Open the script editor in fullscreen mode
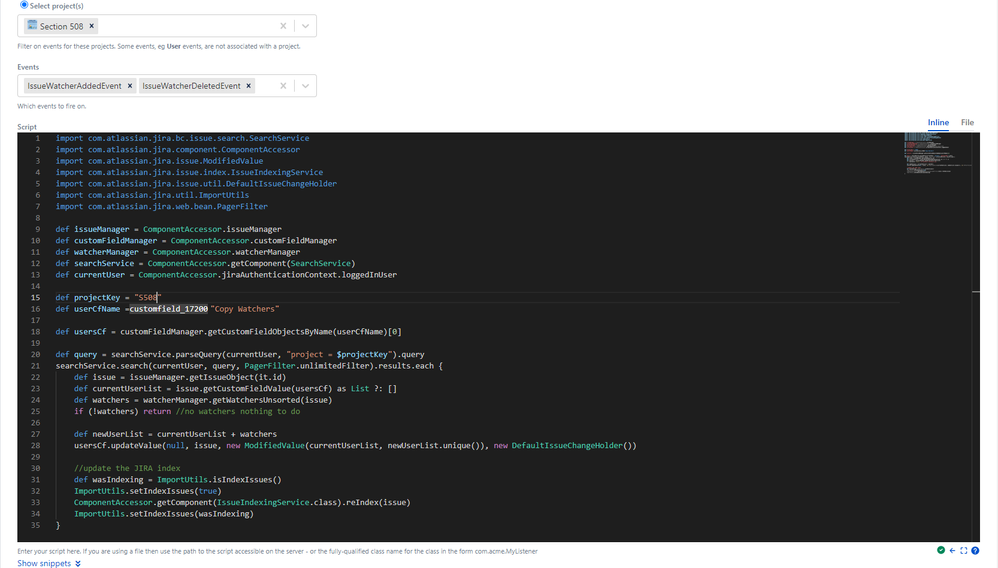This screenshot has height=568, width=998. [964, 550]
